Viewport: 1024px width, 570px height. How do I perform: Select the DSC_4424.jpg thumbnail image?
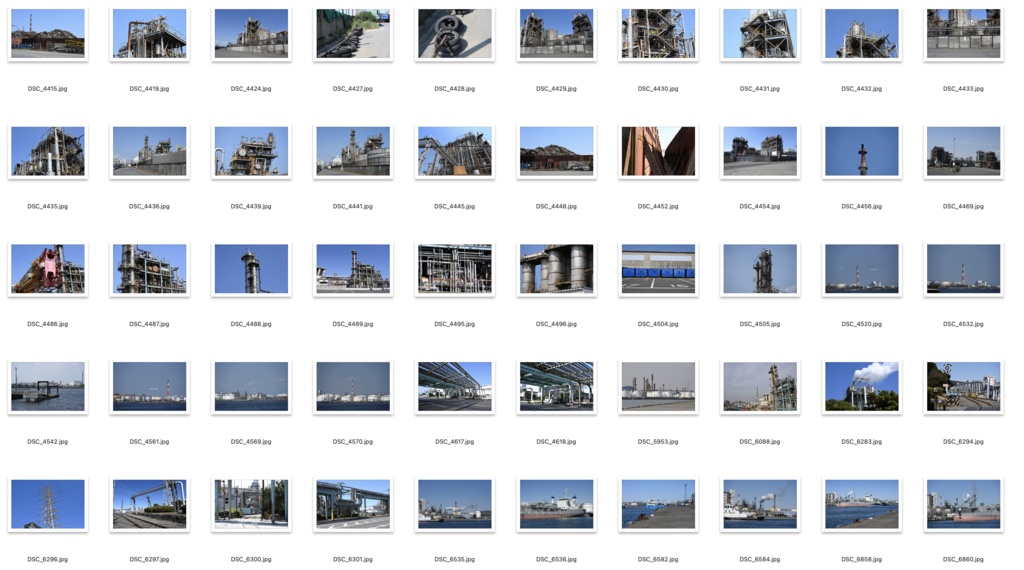coord(251,33)
